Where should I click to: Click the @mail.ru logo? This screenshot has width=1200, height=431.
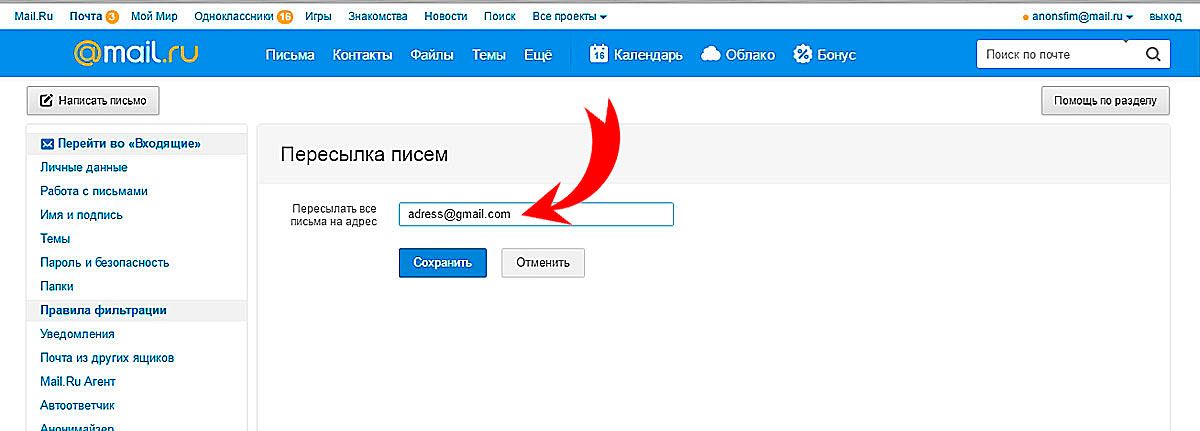point(135,54)
